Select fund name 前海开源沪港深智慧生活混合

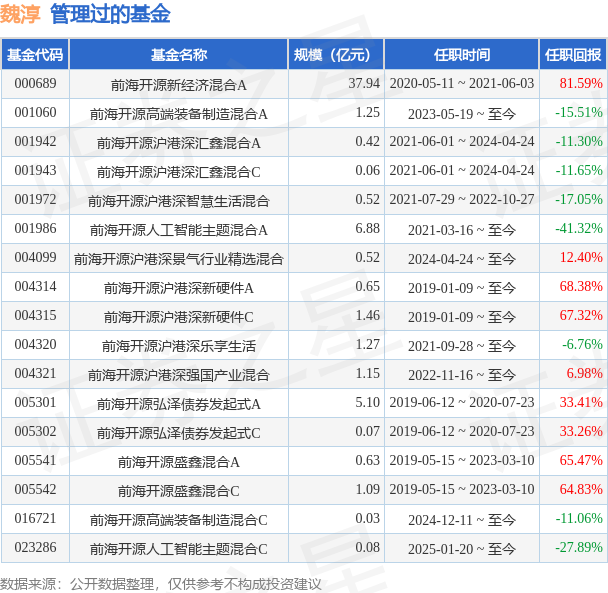[179, 201]
